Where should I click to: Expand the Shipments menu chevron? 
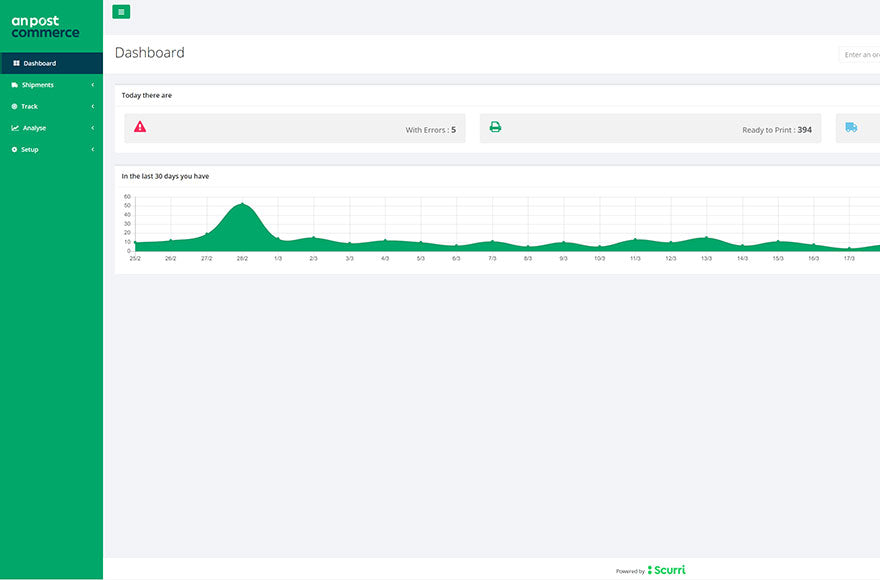92,85
